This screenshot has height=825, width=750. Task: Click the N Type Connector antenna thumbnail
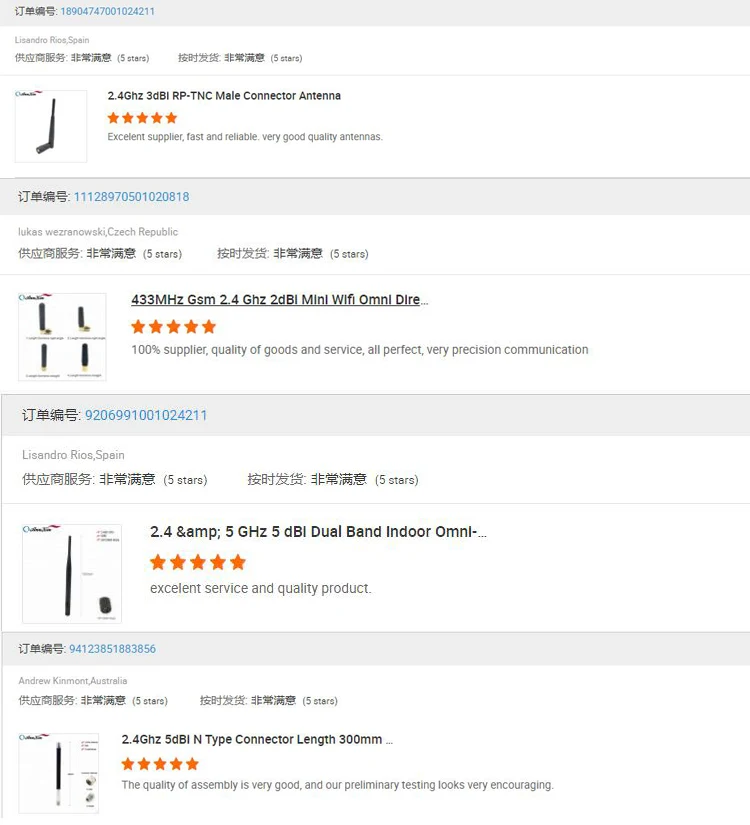click(x=58, y=773)
